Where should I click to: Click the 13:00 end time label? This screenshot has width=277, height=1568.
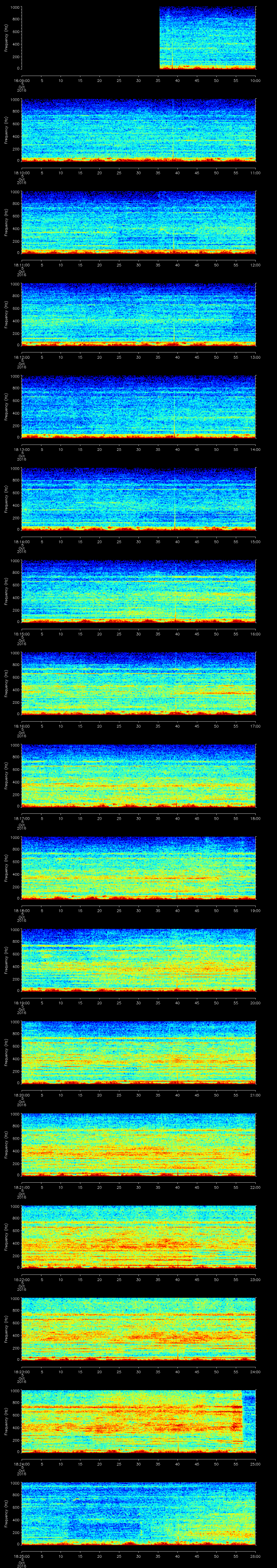point(256,357)
